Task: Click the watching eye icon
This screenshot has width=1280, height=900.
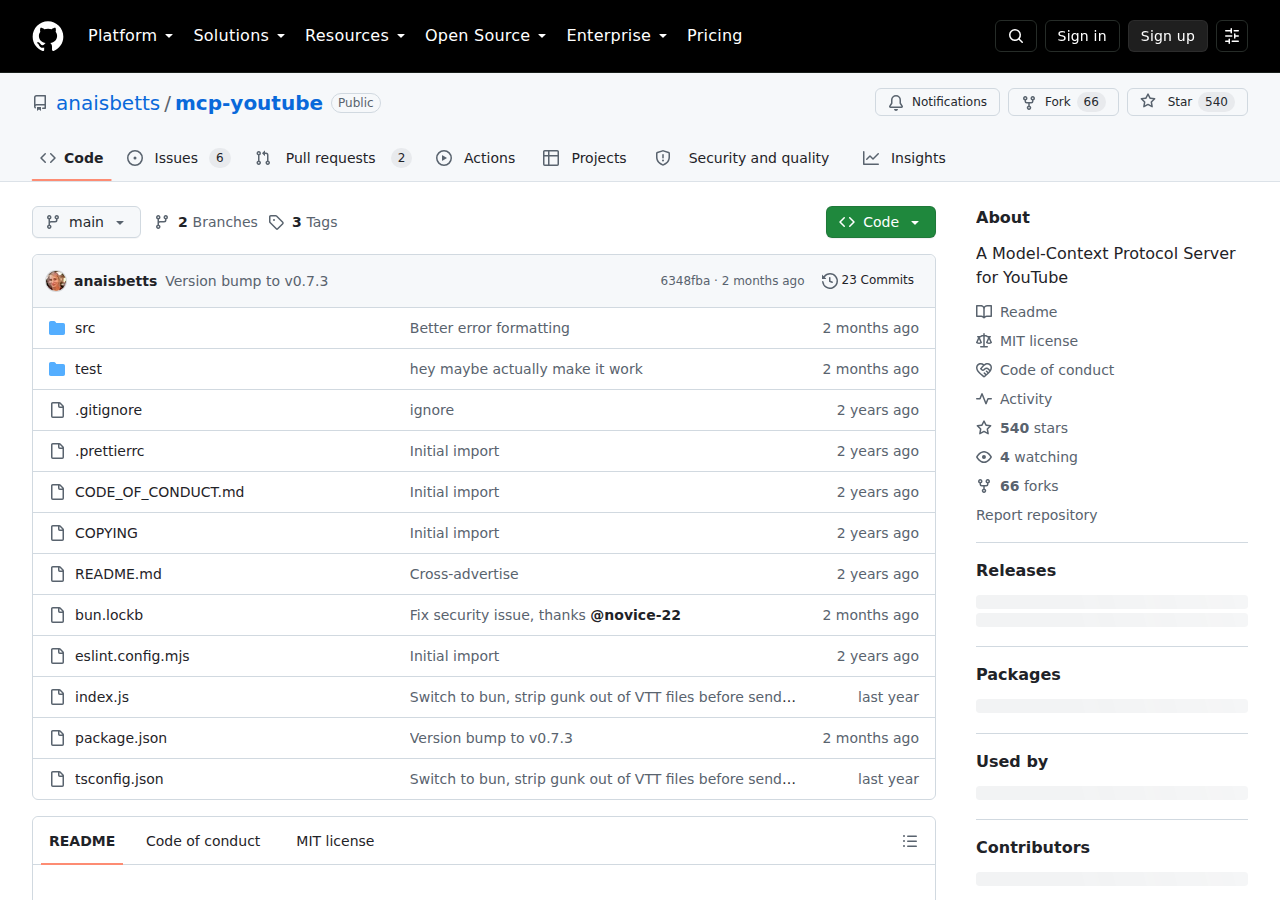Action: pyautogui.click(x=984, y=457)
